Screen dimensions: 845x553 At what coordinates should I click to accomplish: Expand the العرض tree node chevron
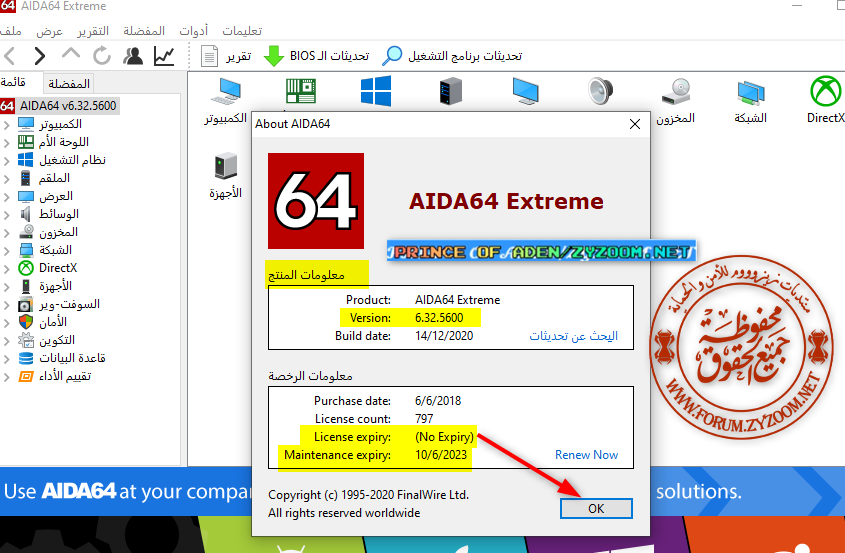tap(6, 197)
